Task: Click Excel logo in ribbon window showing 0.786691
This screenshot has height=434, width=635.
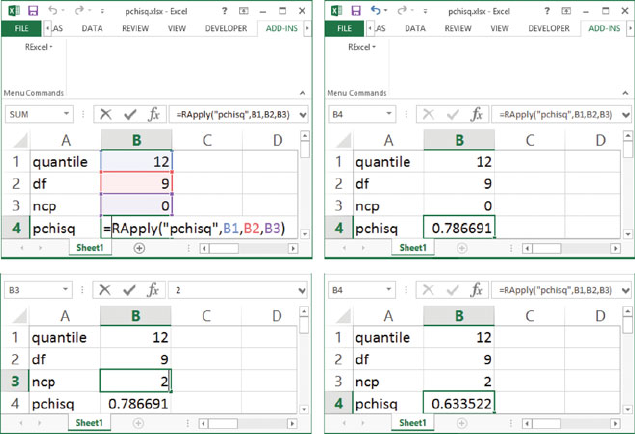Action: 337,11
